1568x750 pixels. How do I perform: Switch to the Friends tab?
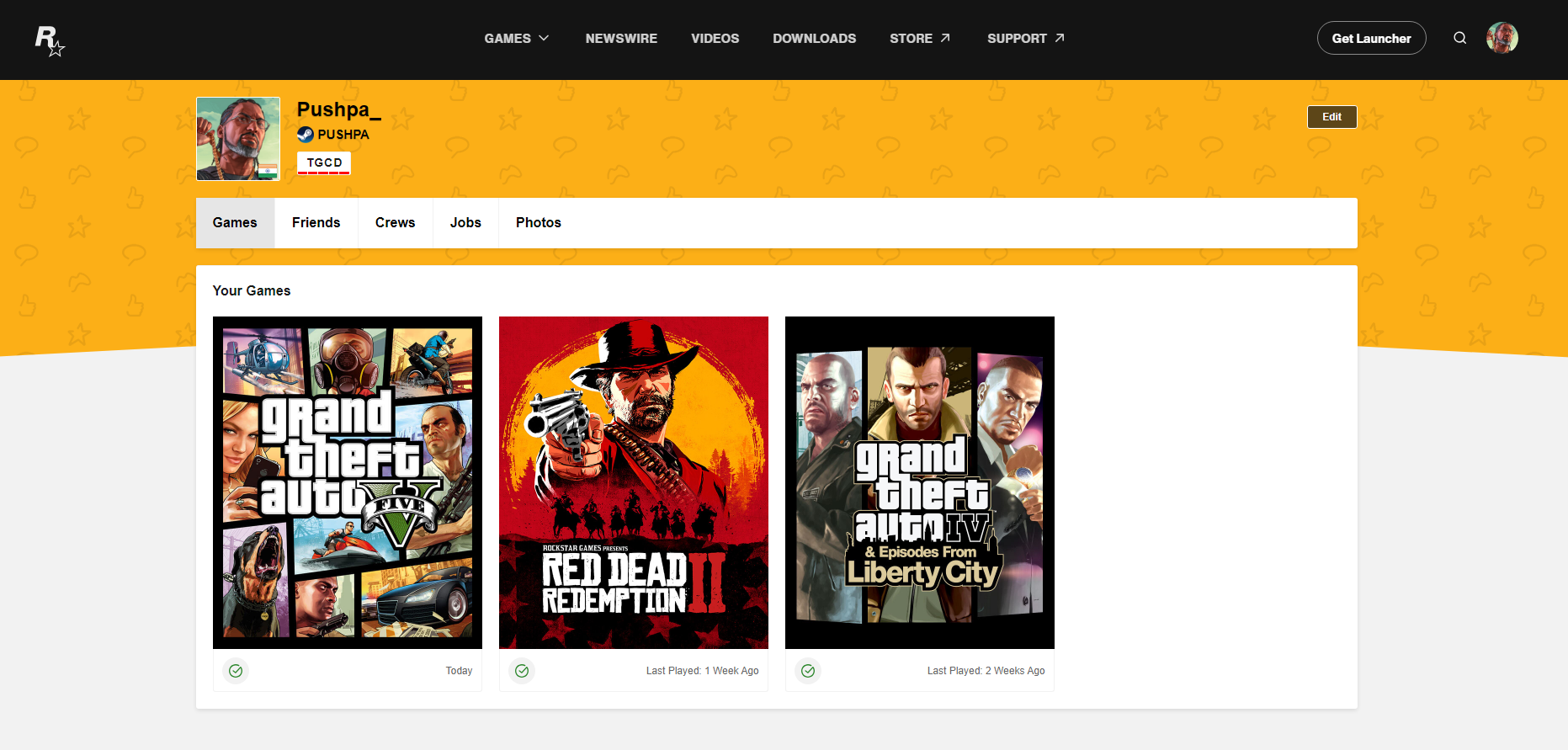click(x=316, y=223)
